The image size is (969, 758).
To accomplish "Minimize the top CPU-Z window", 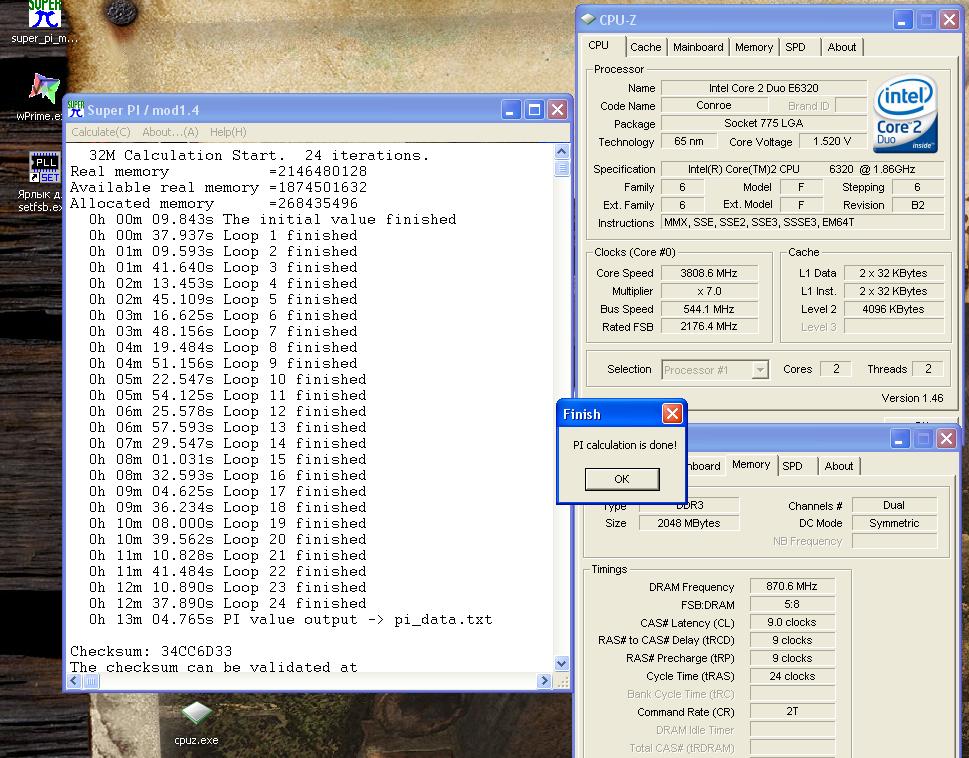I will coord(902,20).
